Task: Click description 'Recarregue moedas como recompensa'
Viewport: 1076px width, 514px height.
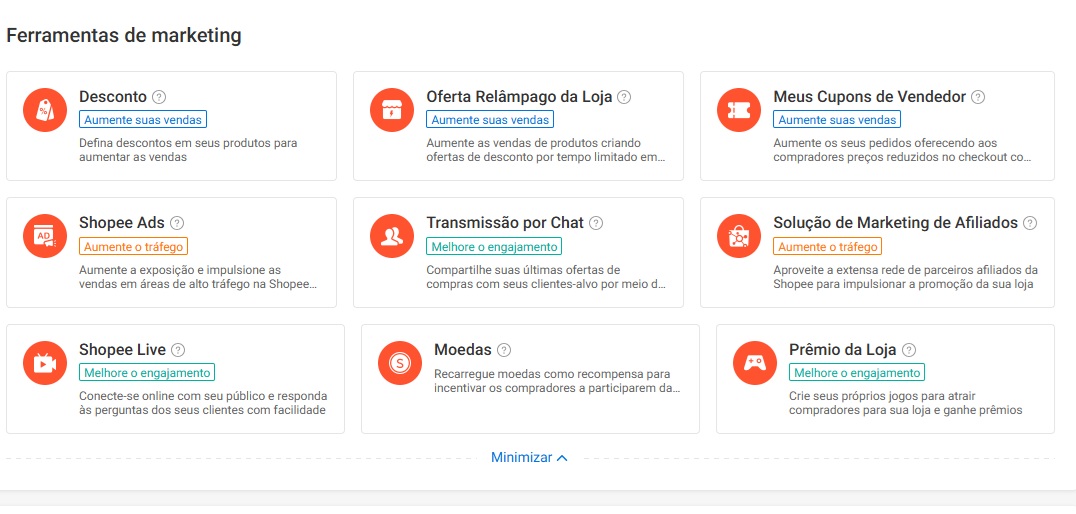Action: pyautogui.click(x=557, y=381)
